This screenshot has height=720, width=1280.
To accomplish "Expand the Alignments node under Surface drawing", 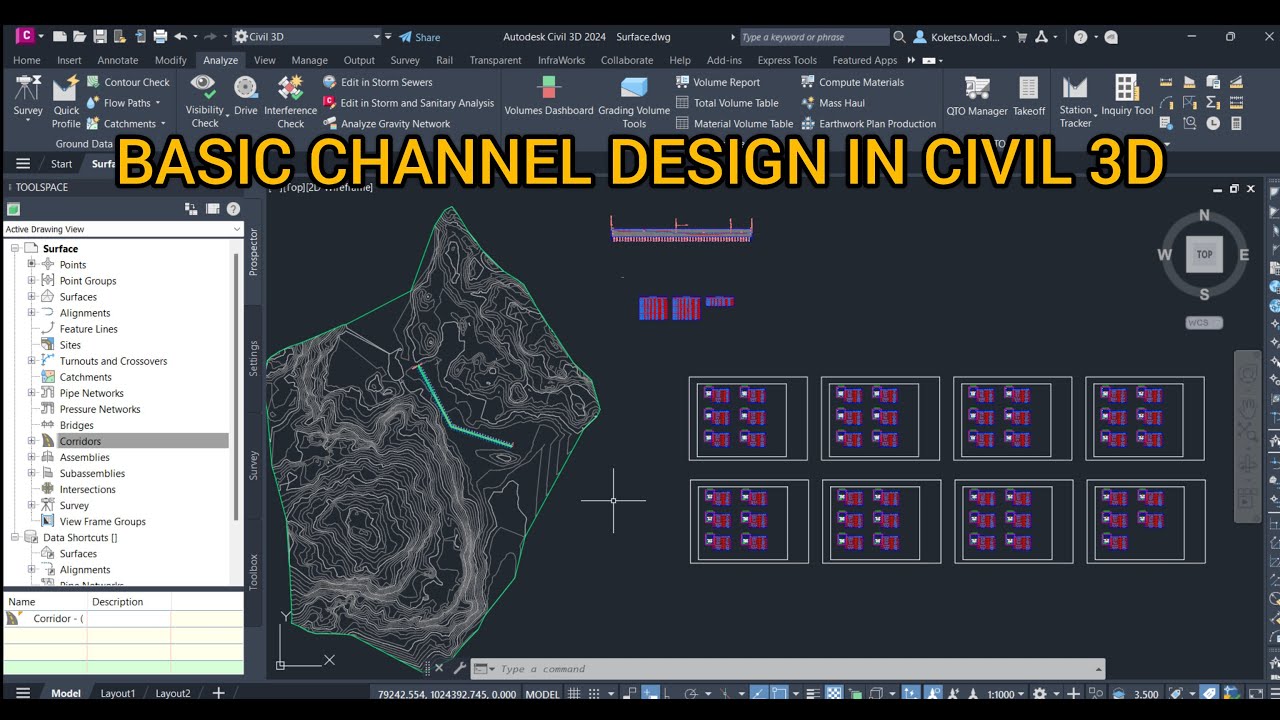I will (32, 313).
